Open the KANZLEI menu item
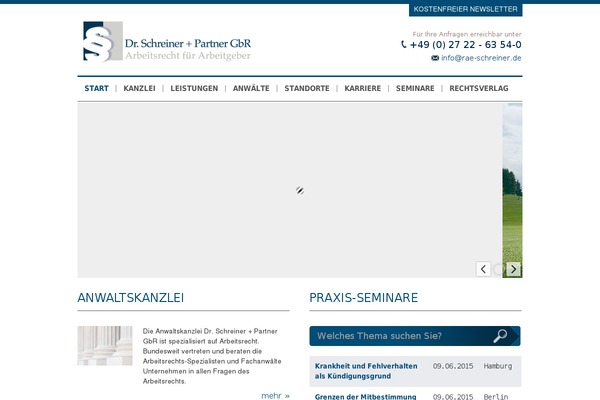600x400 pixels. [x=139, y=88]
